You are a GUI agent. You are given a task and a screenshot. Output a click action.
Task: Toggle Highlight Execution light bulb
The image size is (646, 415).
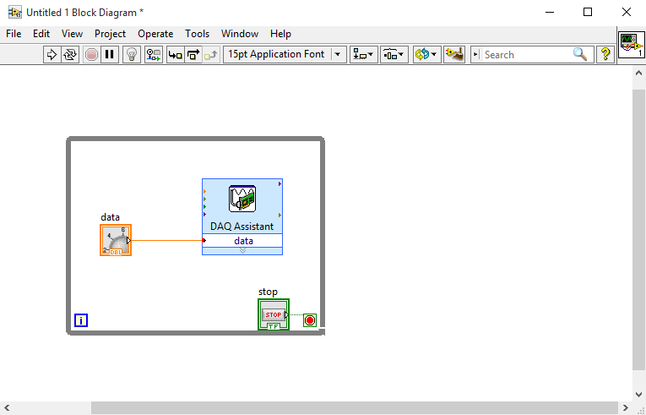pos(131,54)
